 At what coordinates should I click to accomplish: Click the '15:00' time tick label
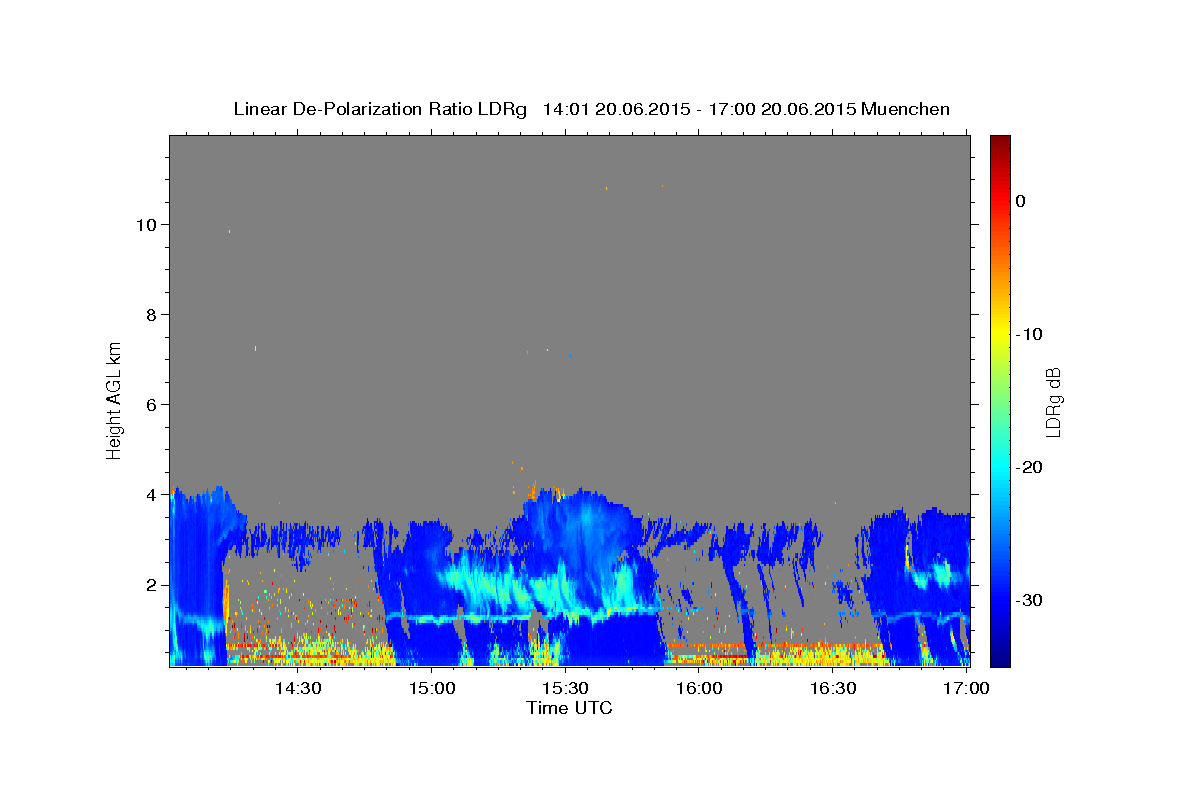[431, 688]
